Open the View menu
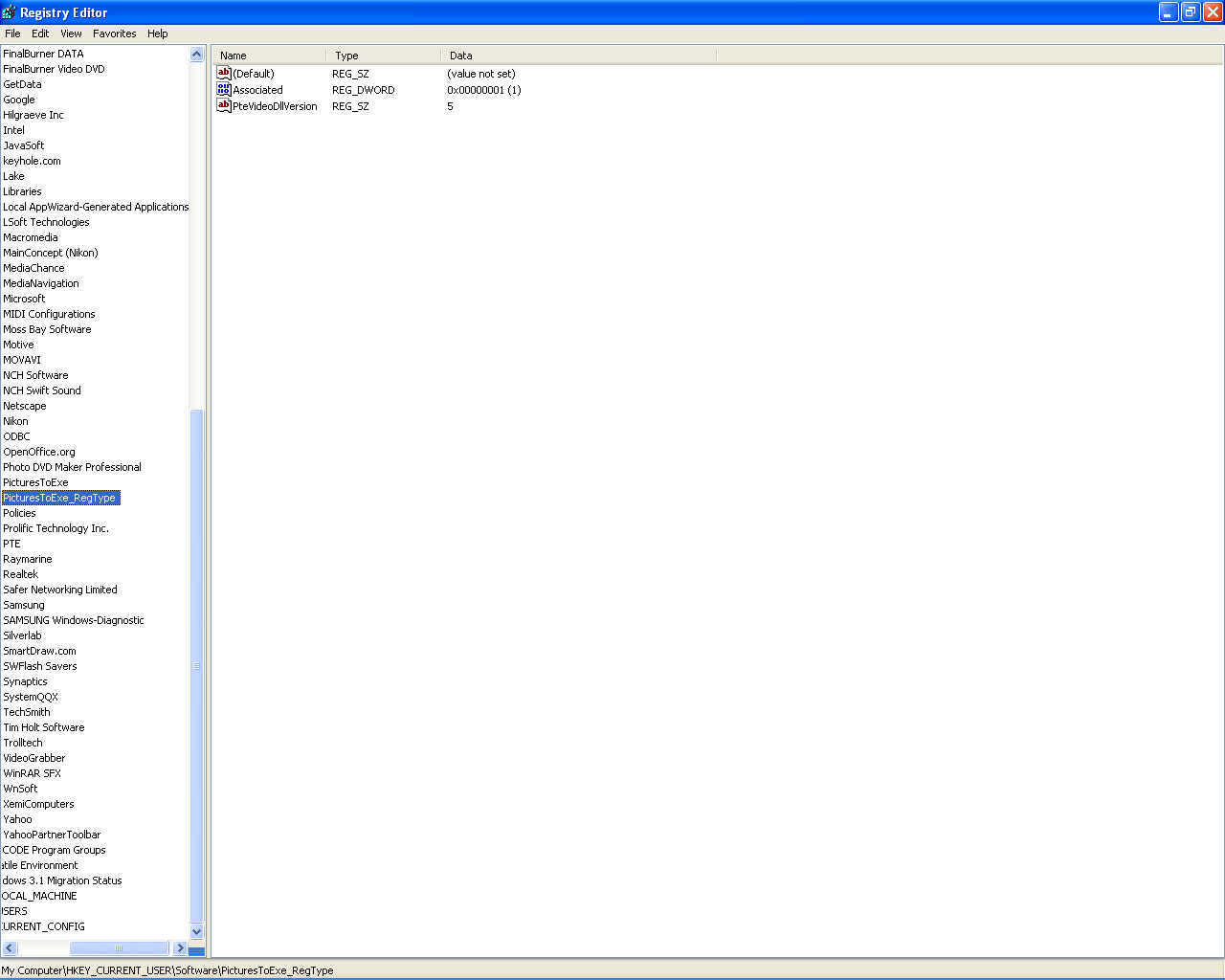 tap(71, 33)
